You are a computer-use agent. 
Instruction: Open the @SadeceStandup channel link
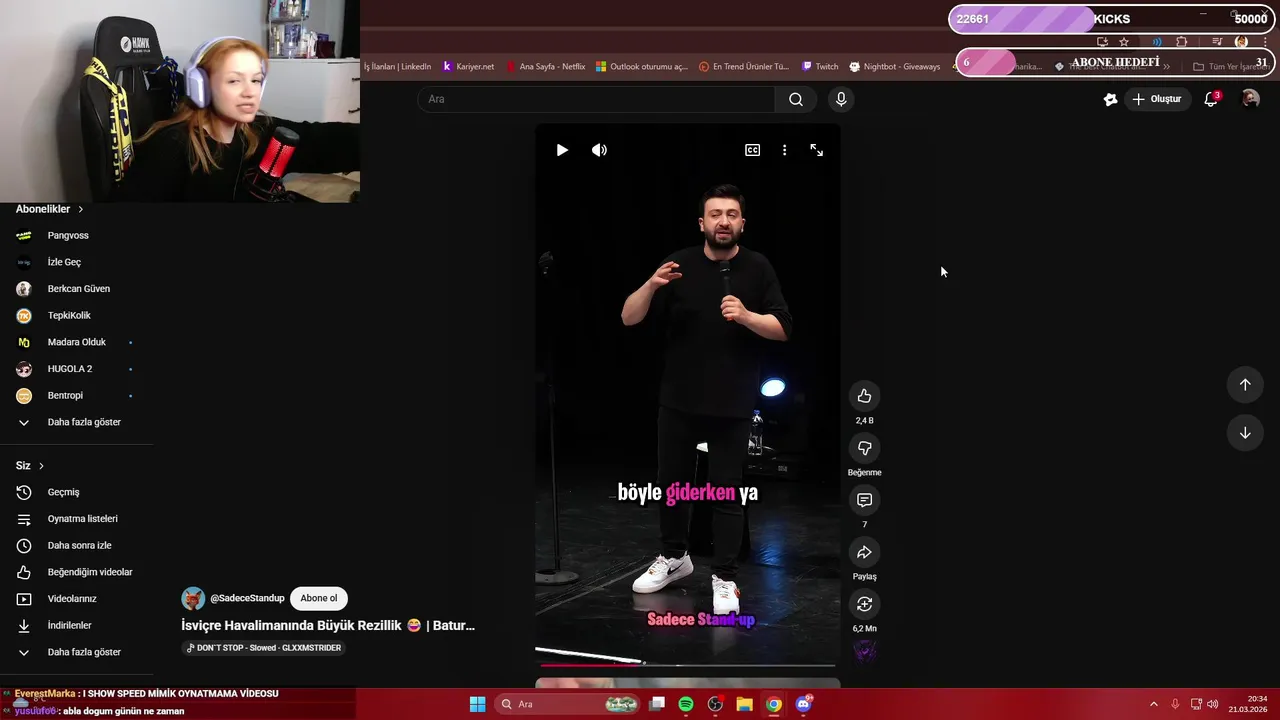click(x=247, y=598)
